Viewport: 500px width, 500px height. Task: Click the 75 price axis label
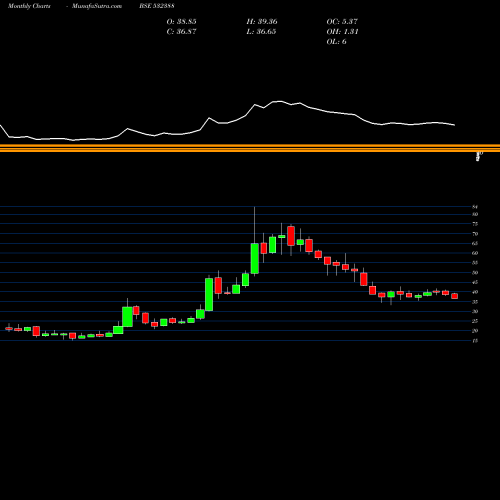coord(475,224)
